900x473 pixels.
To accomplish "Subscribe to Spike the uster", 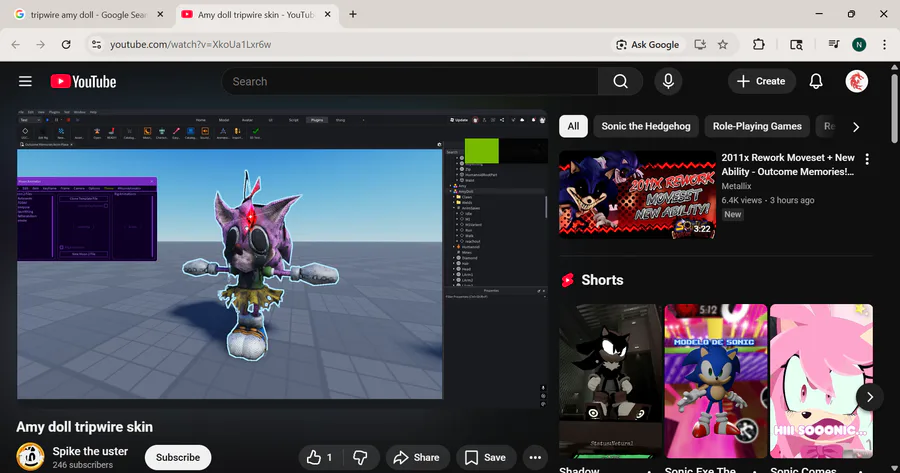I will point(178,458).
